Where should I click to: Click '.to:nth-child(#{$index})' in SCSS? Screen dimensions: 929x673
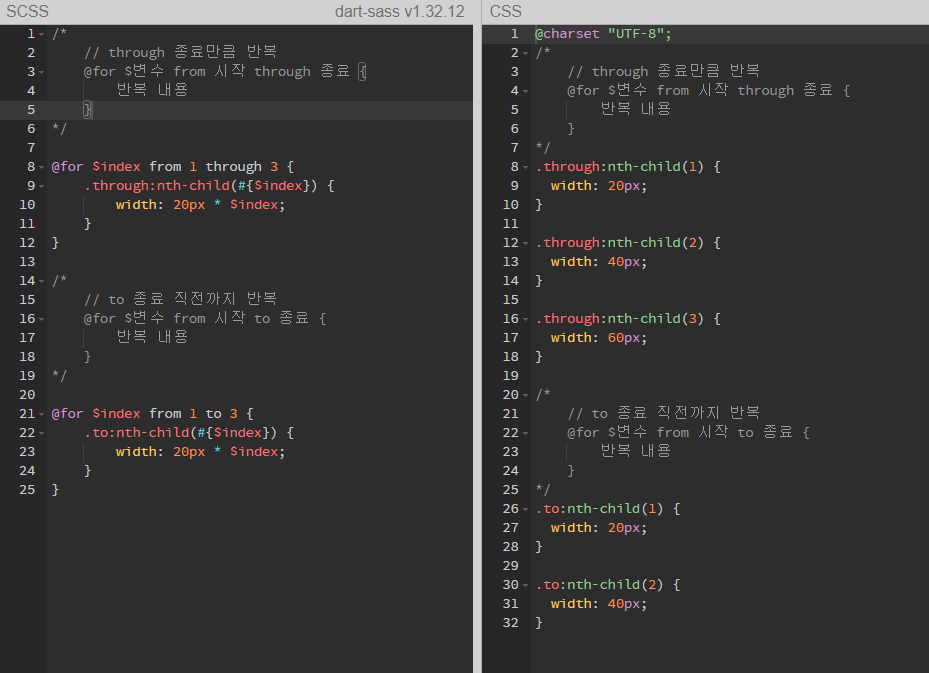tap(180, 432)
